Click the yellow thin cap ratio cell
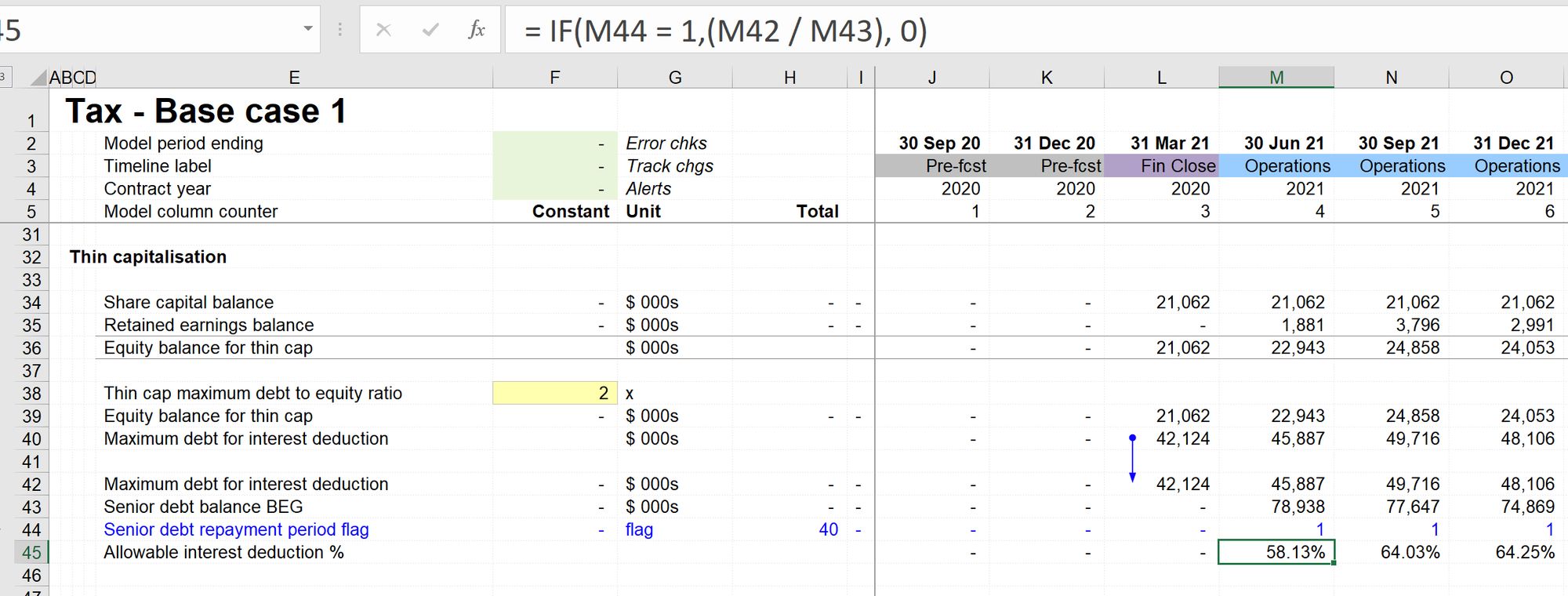The width and height of the screenshot is (1568, 596). 555,393
